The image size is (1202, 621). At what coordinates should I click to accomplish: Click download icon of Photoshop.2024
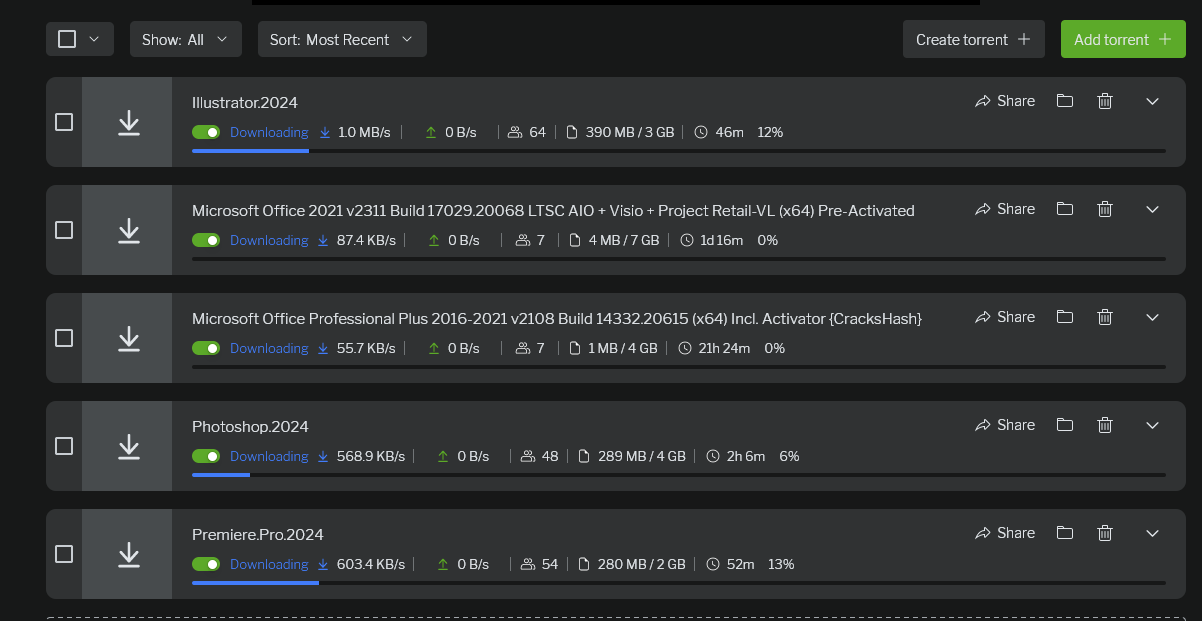(128, 446)
